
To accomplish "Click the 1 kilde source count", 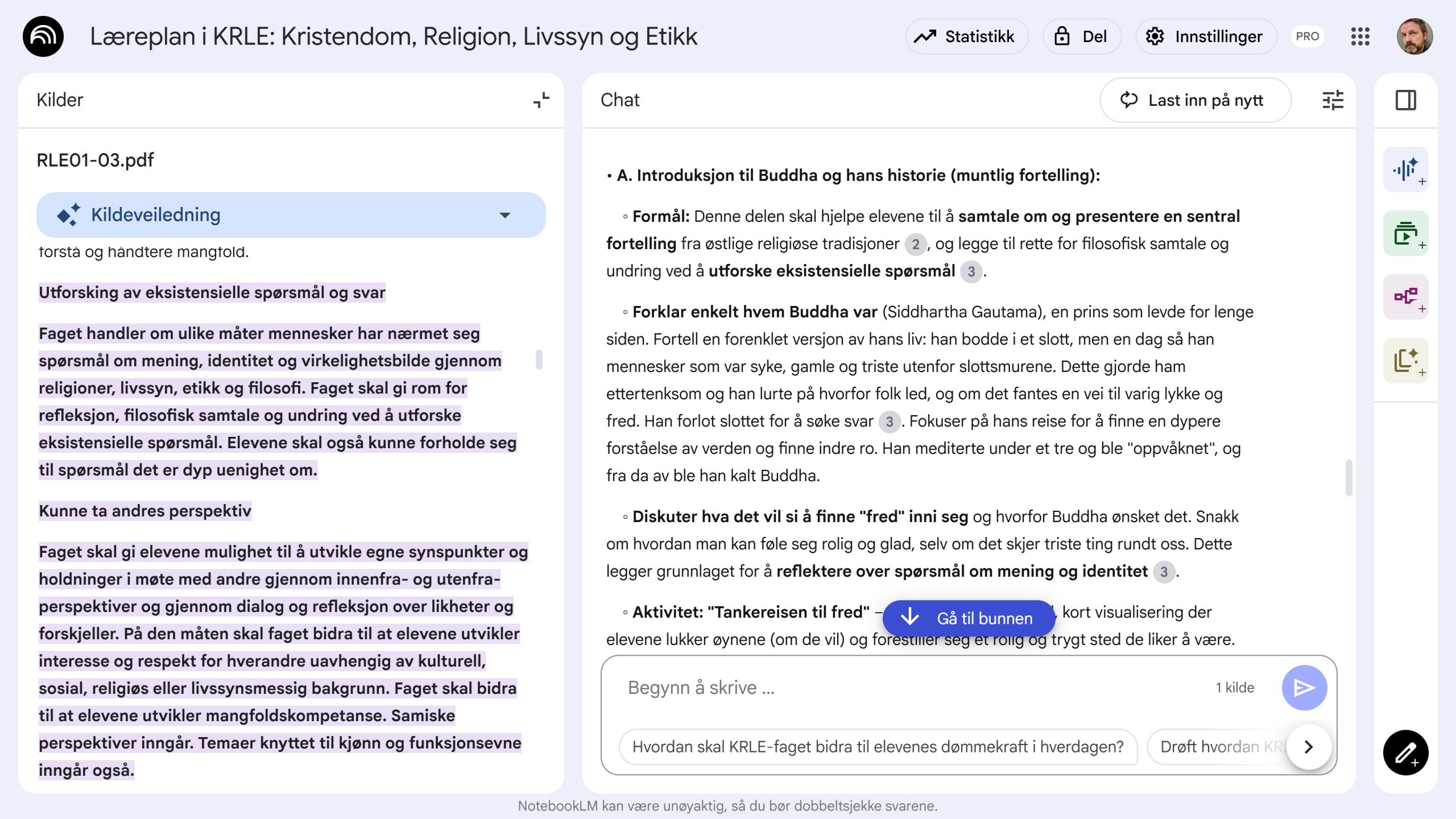I will click(x=1235, y=688).
